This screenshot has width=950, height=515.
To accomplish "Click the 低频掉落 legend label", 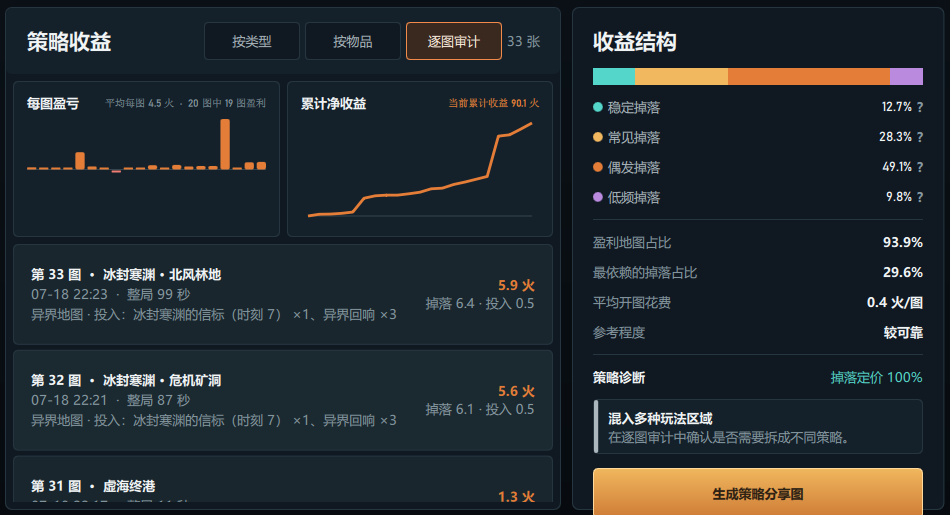I will (634, 198).
